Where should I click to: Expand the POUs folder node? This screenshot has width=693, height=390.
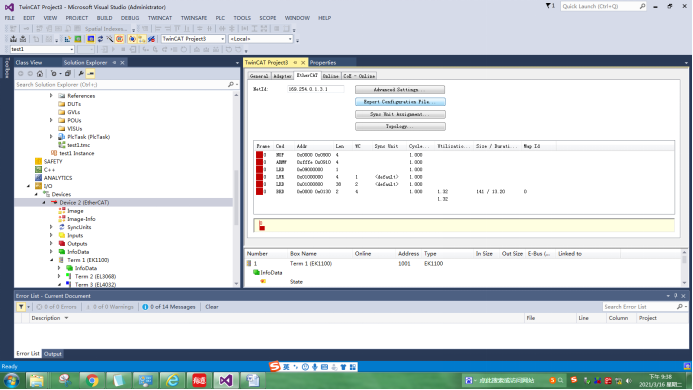[x=51, y=120]
